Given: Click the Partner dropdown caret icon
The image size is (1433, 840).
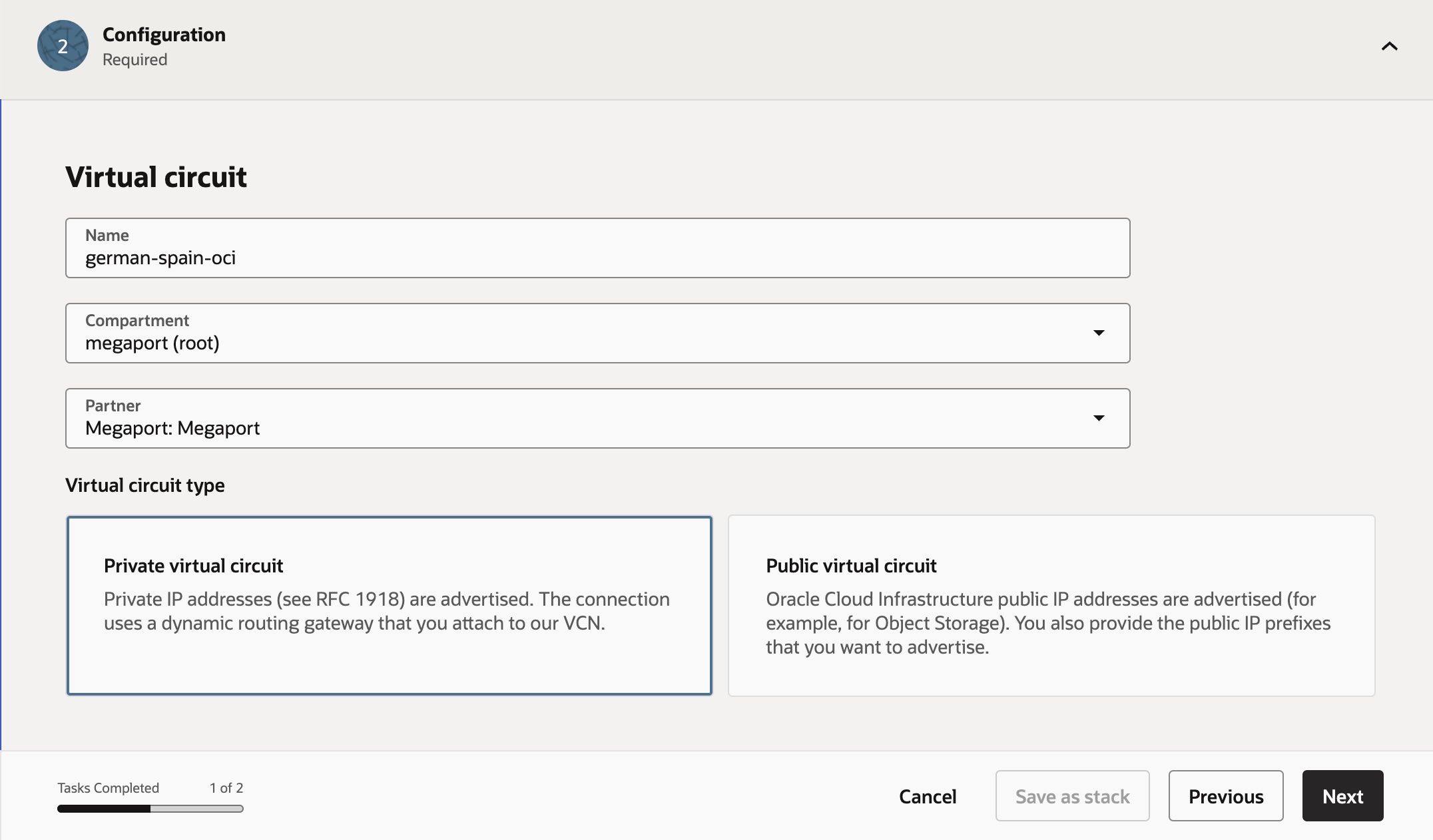Looking at the screenshot, I should (x=1099, y=418).
